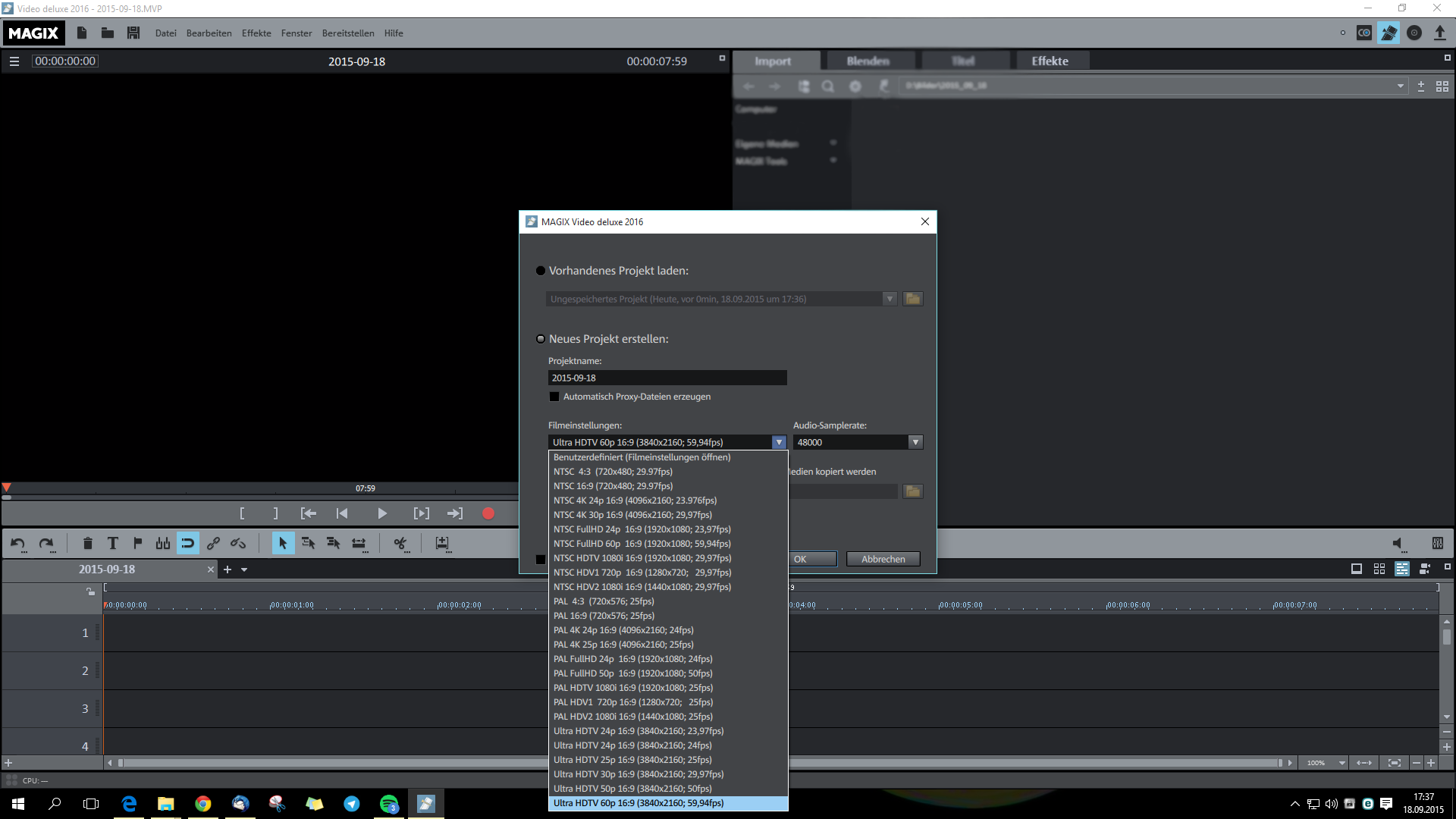Image resolution: width=1456 pixels, height=819 pixels.
Task: Choose PAL HDV1 720p option
Action: coord(667,702)
